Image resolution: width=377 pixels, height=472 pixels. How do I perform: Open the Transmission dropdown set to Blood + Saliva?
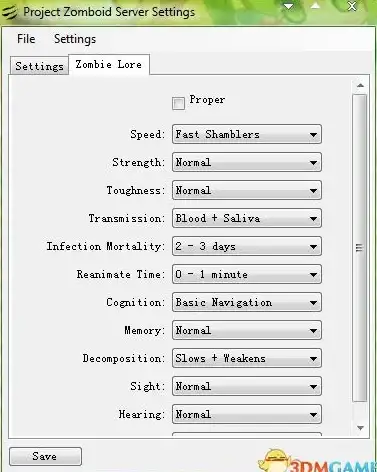click(x=247, y=218)
